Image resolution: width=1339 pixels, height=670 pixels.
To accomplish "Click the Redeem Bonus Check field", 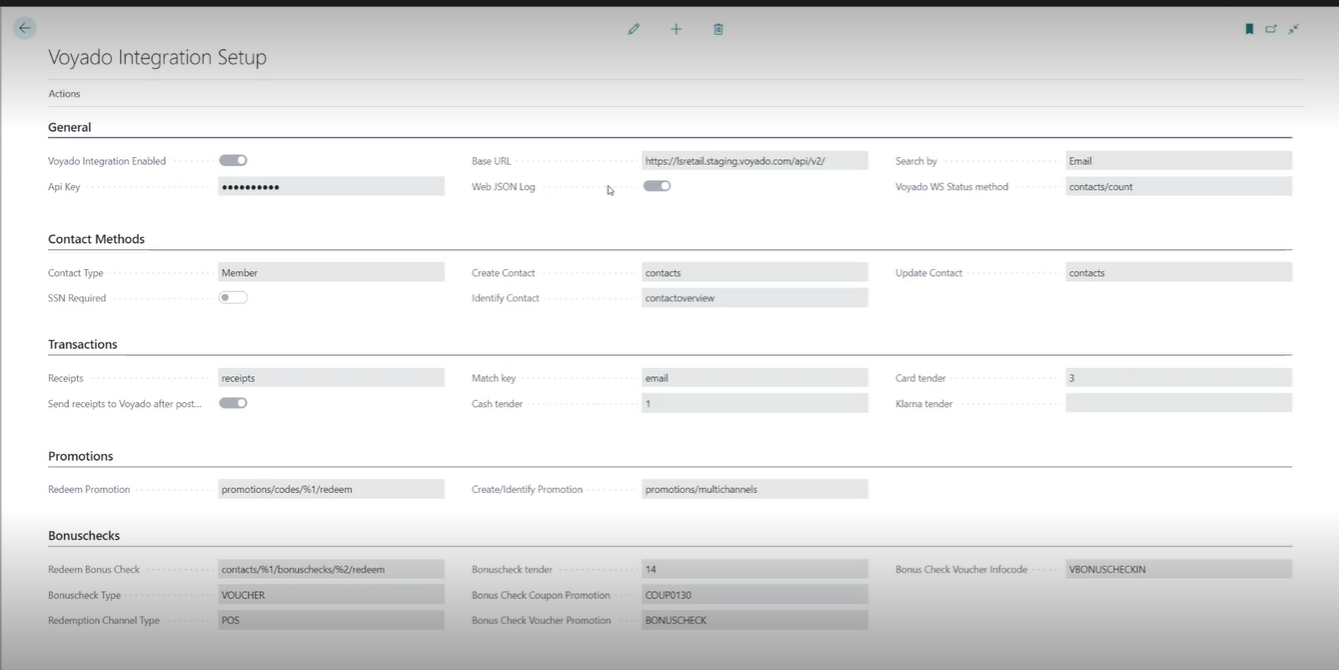I will [331, 570].
